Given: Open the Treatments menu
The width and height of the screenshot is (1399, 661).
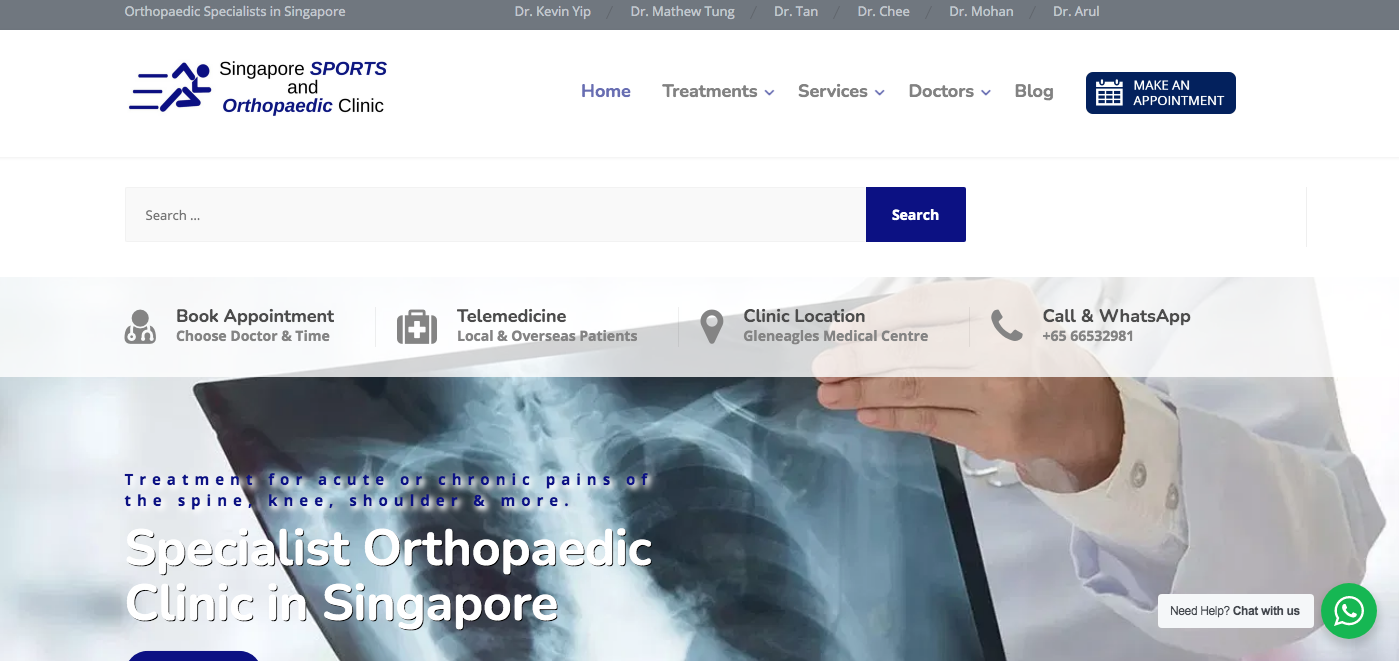Looking at the screenshot, I should (710, 91).
